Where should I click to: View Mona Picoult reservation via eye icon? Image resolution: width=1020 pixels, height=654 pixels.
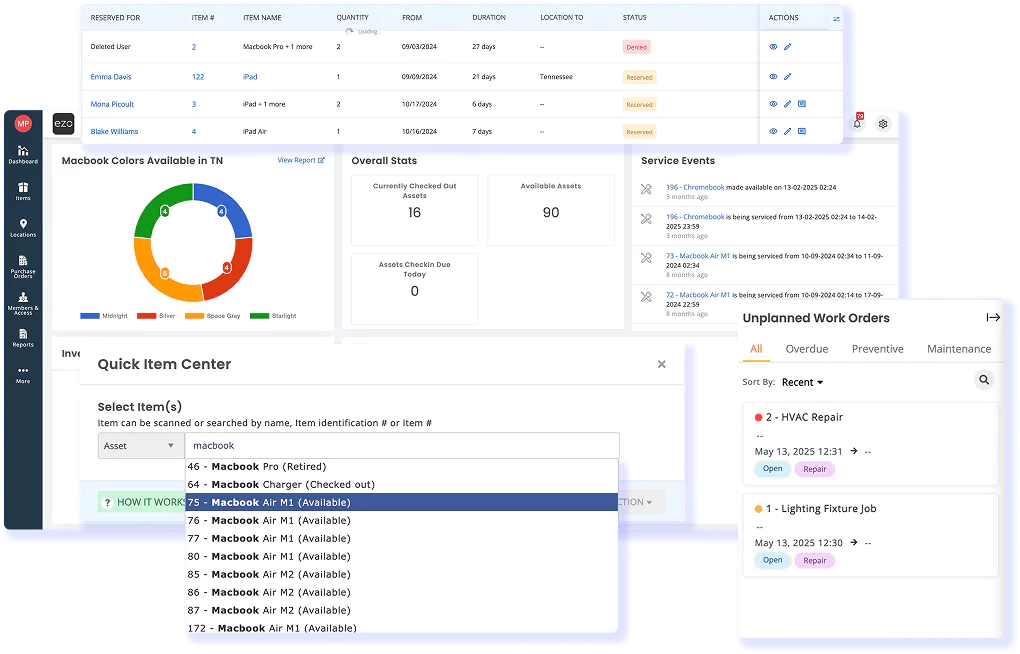click(x=773, y=104)
